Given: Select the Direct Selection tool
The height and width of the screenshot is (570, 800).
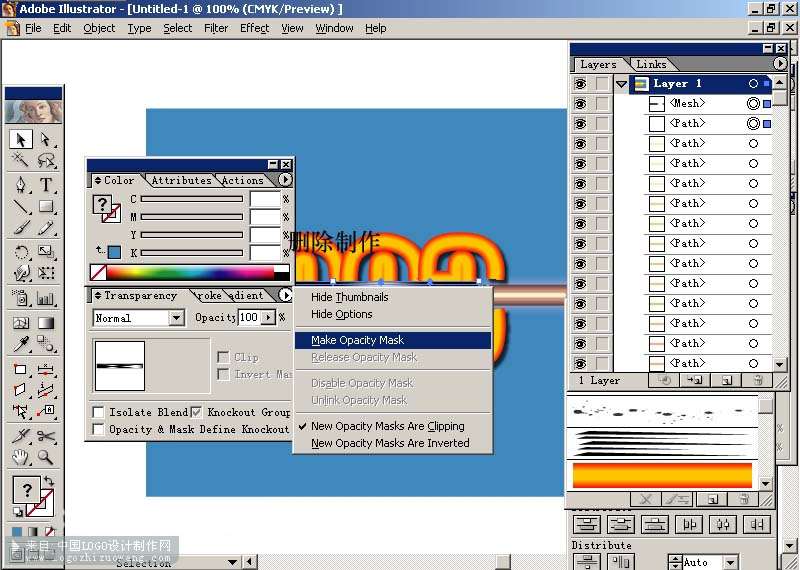Looking at the screenshot, I should pos(46,139).
